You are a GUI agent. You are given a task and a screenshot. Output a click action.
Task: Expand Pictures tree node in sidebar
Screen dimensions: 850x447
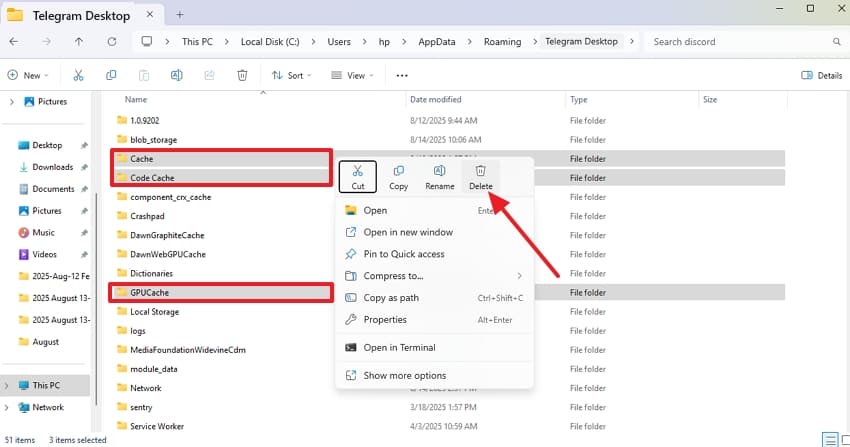click(12, 101)
